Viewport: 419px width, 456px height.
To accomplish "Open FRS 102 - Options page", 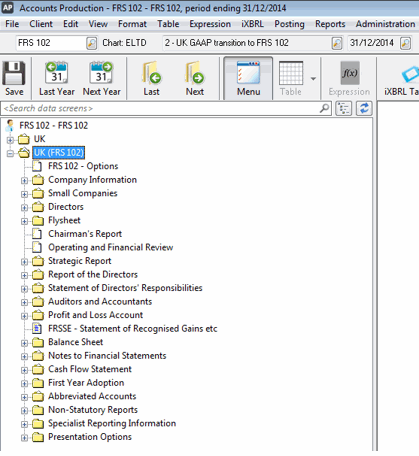I will pos(83,166).
